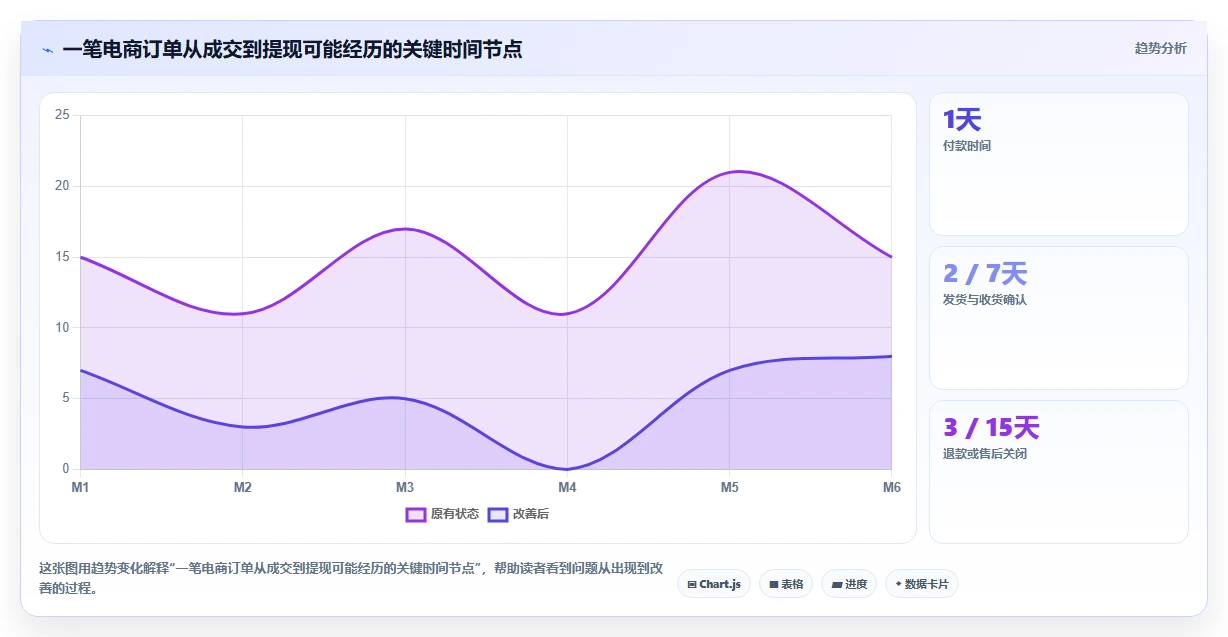Screen dimensions: 1228x637
Task: Click the chart title about 电商订单
Action: (292, 49)
